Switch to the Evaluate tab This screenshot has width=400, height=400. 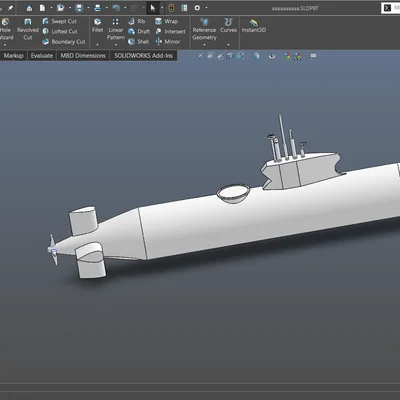point(42,56)
